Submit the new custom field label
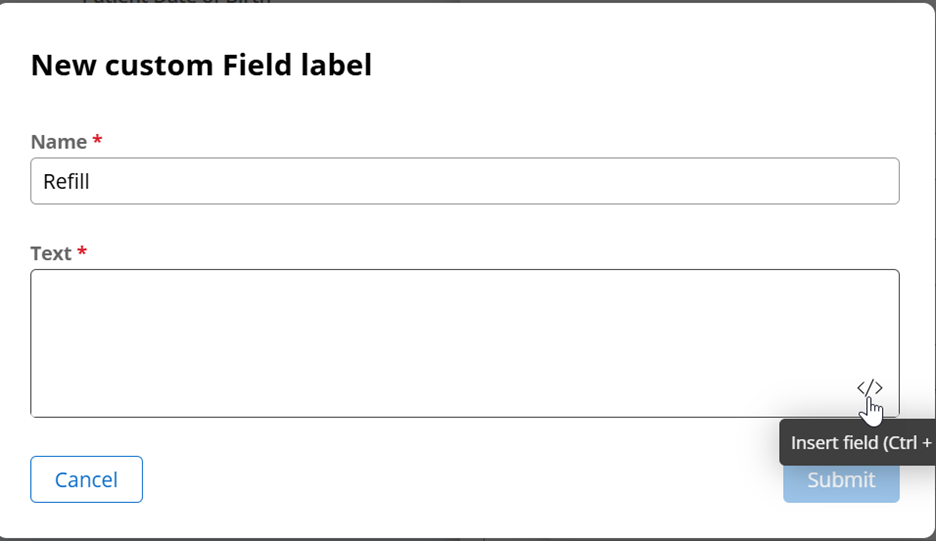The height and width of the screenshot is (541, 936). click(x=841, y=481)
